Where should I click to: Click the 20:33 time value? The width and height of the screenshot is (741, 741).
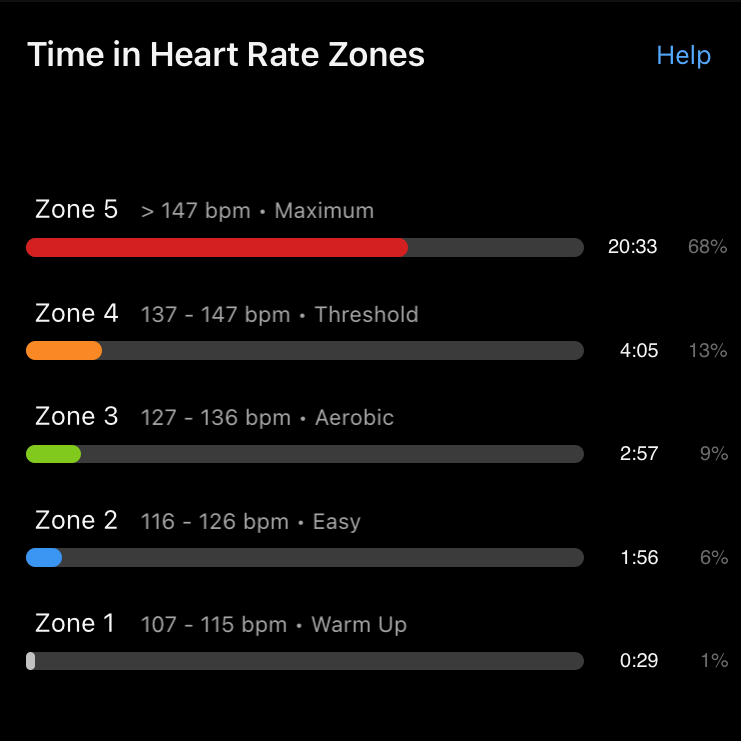tap(632, 247)
